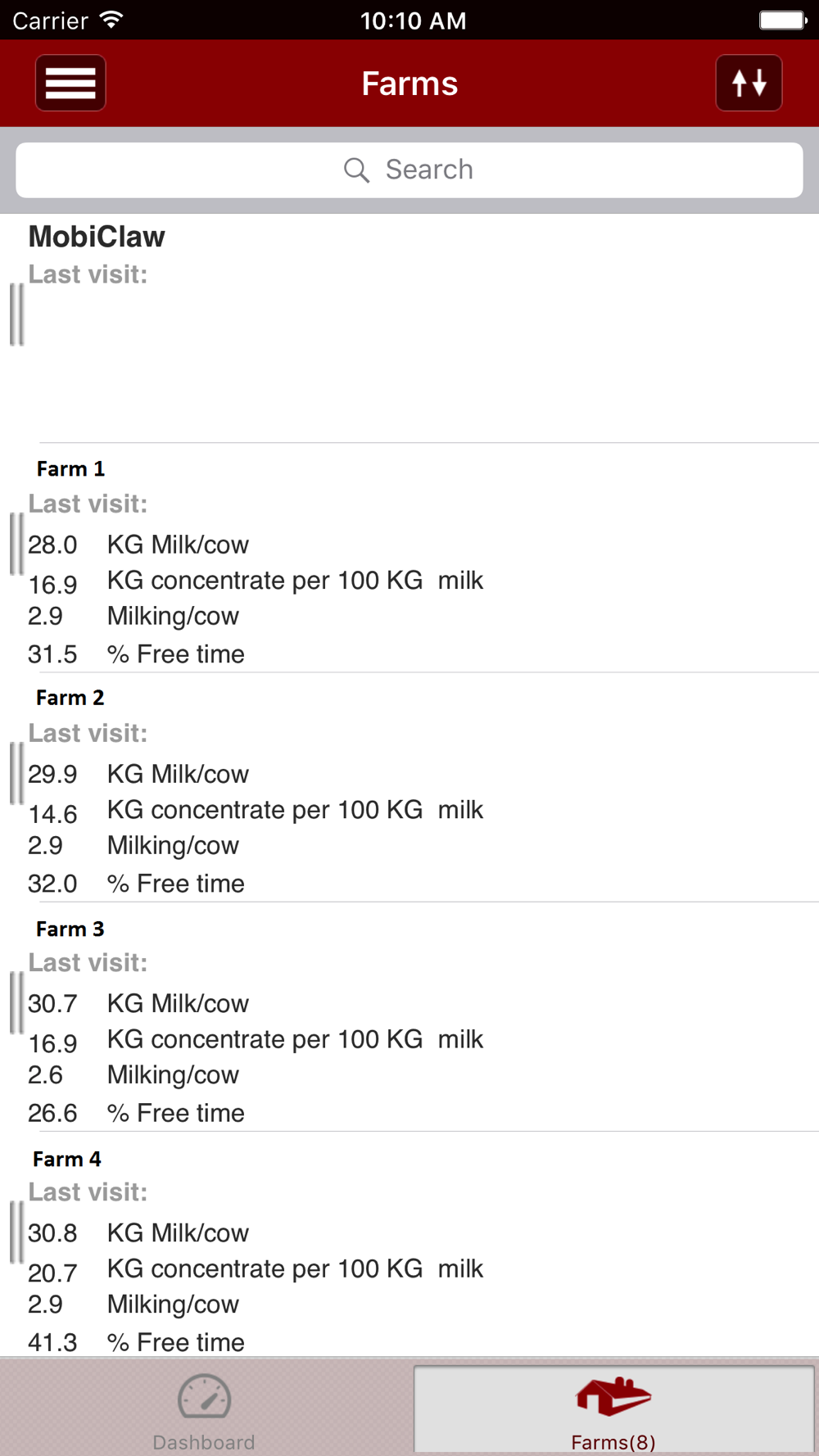The height and width of the screenshot is (1456, 819).
Task: Open the MobiClaw farm entry
Action: point(97,237)
